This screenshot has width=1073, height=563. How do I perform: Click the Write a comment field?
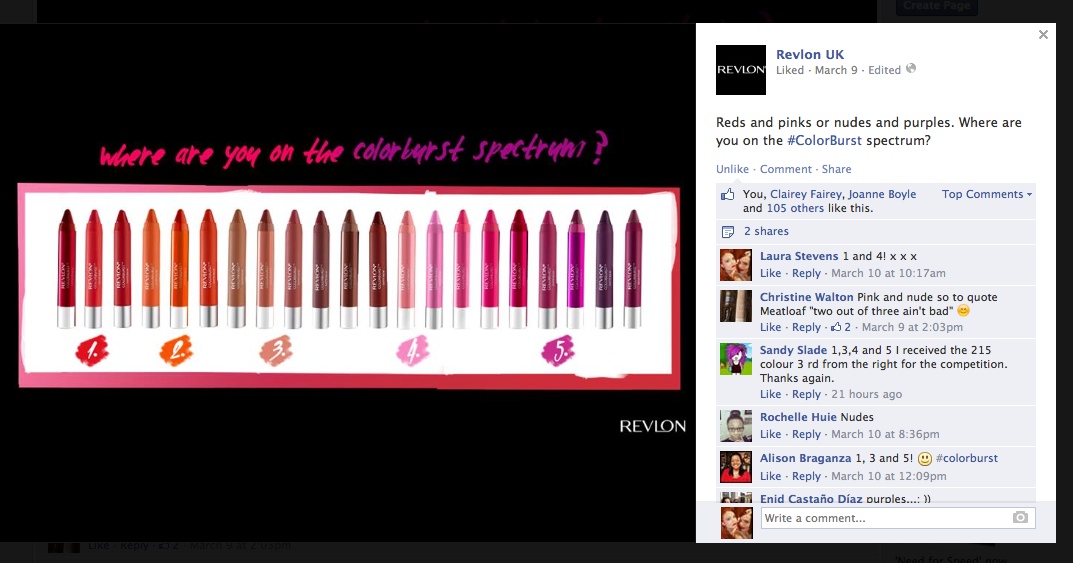(x=898, y=518)
